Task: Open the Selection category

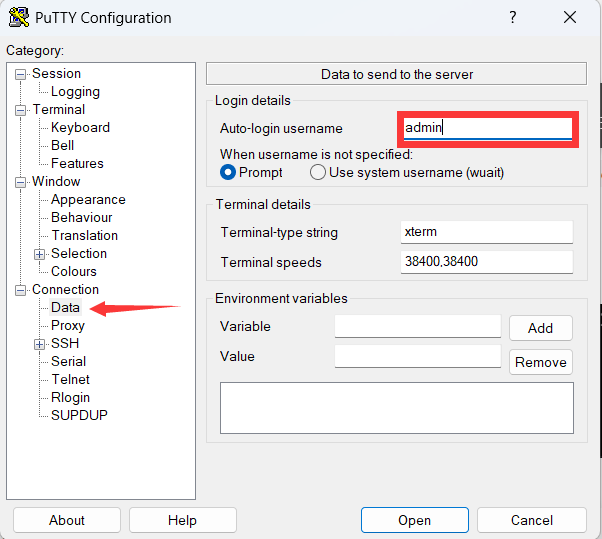Action: point(79,253)
